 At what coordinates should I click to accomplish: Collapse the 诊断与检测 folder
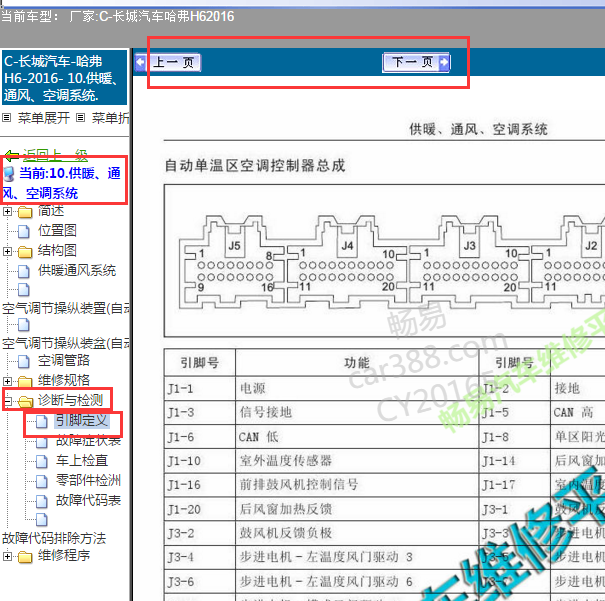(x=7, y=401)
